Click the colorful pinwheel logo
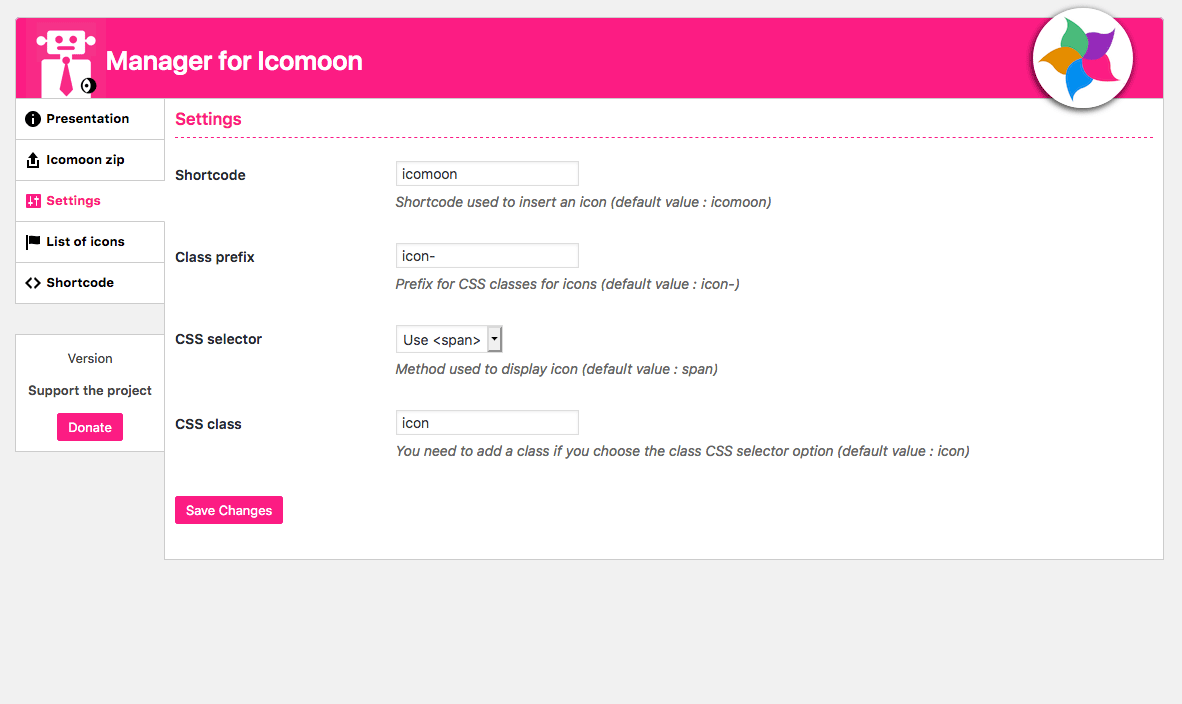Image resolution: width=1182 pixels, height=704 pixels. tap(1082, 59)
